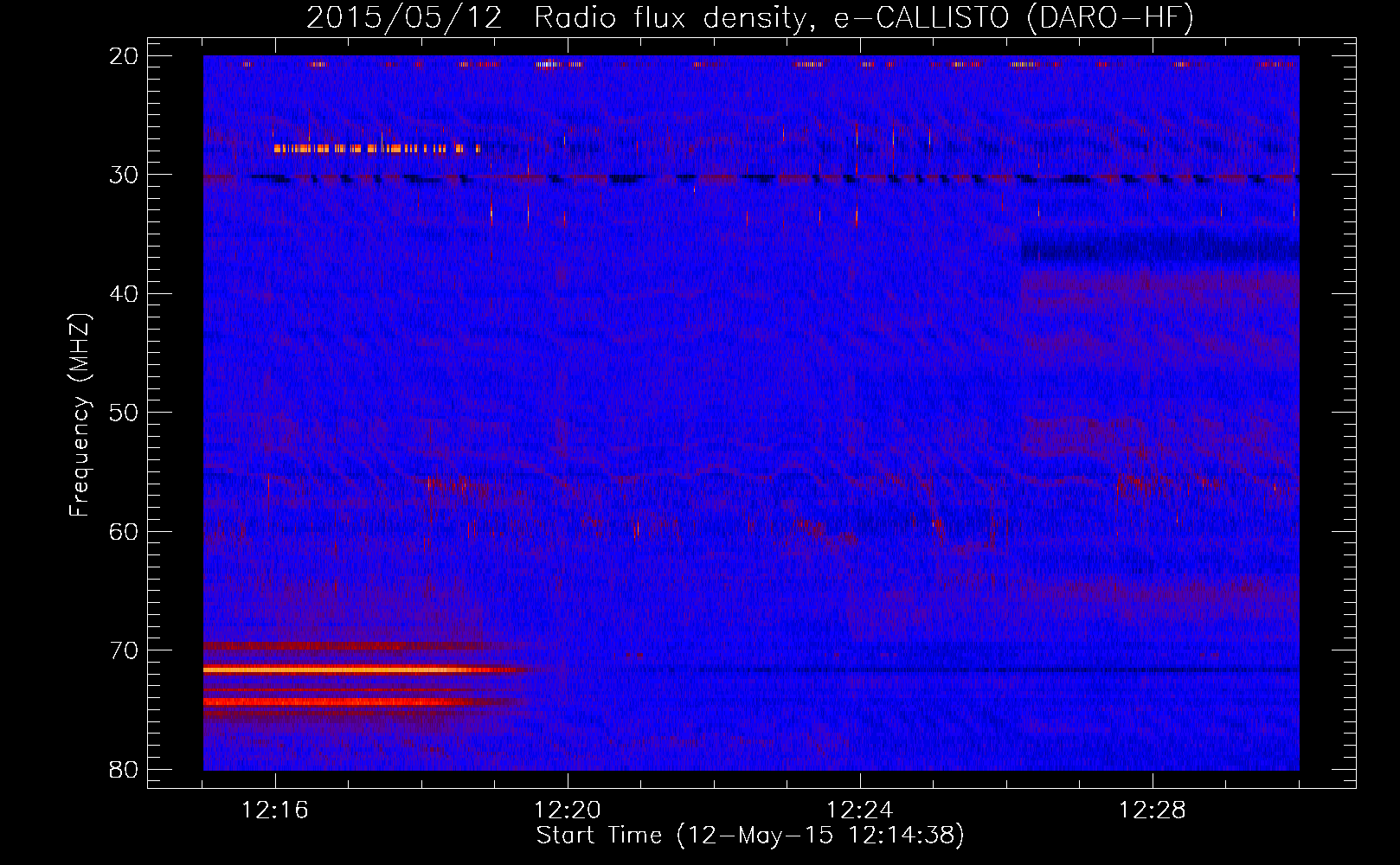This screenshot has height=865, width=1400.
Task: Click the 30 frequency tick label
Action: 124,175
